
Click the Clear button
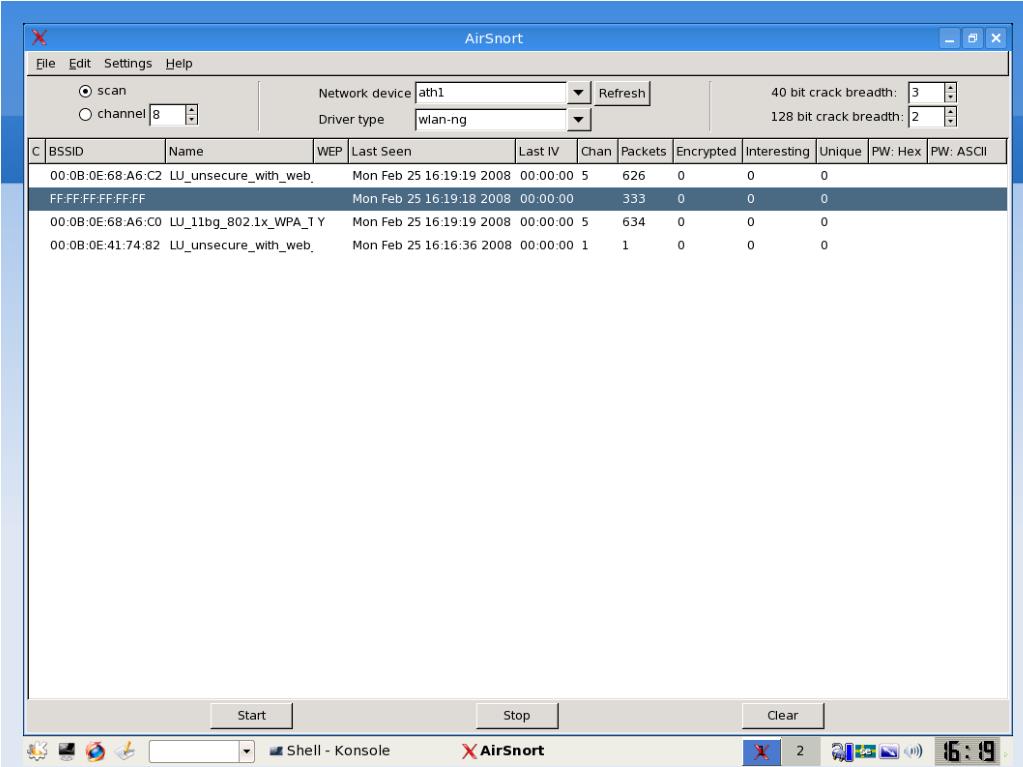[782, 715]
